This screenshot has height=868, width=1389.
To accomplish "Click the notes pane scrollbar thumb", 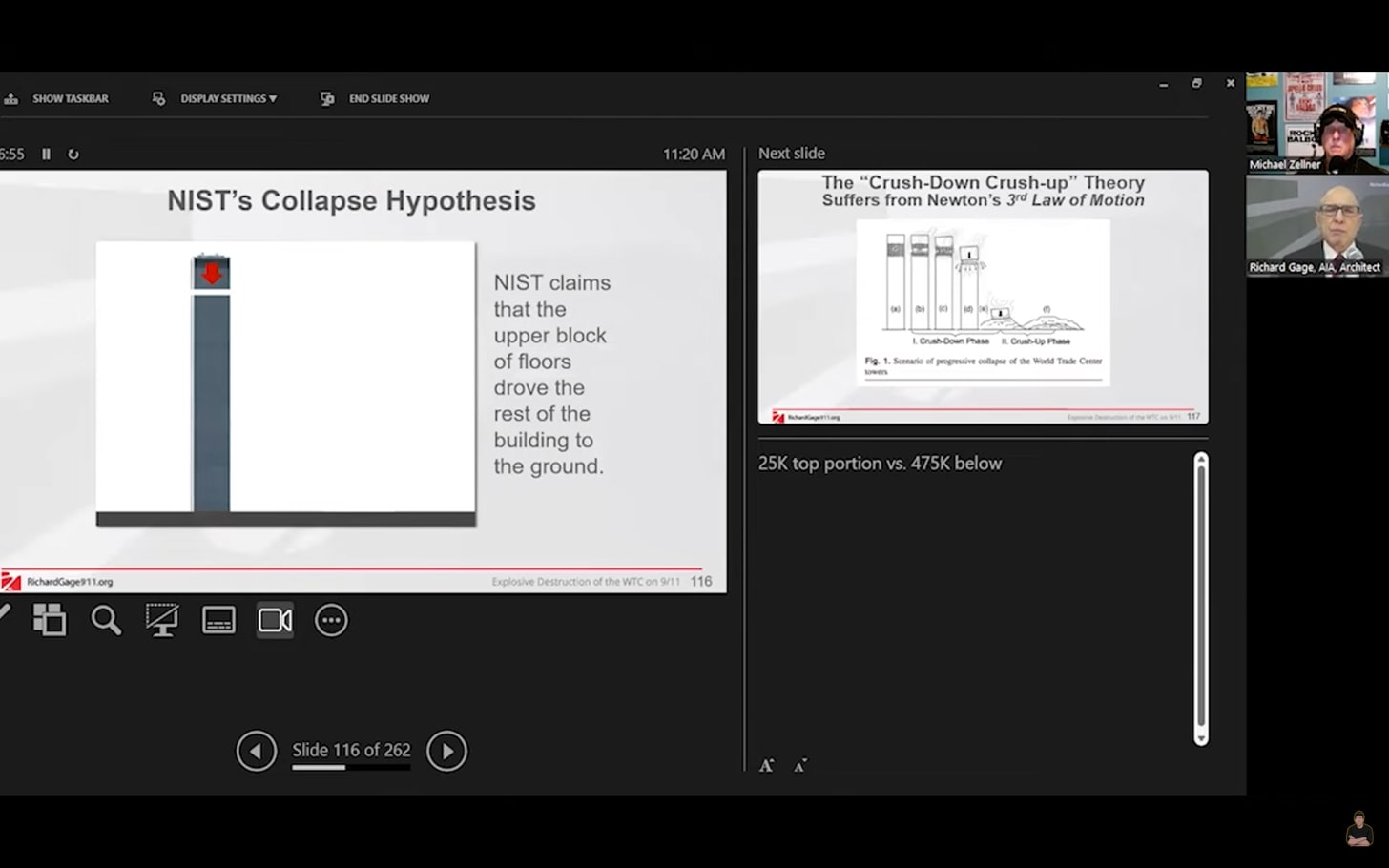I will click(x=1201, y=596).
